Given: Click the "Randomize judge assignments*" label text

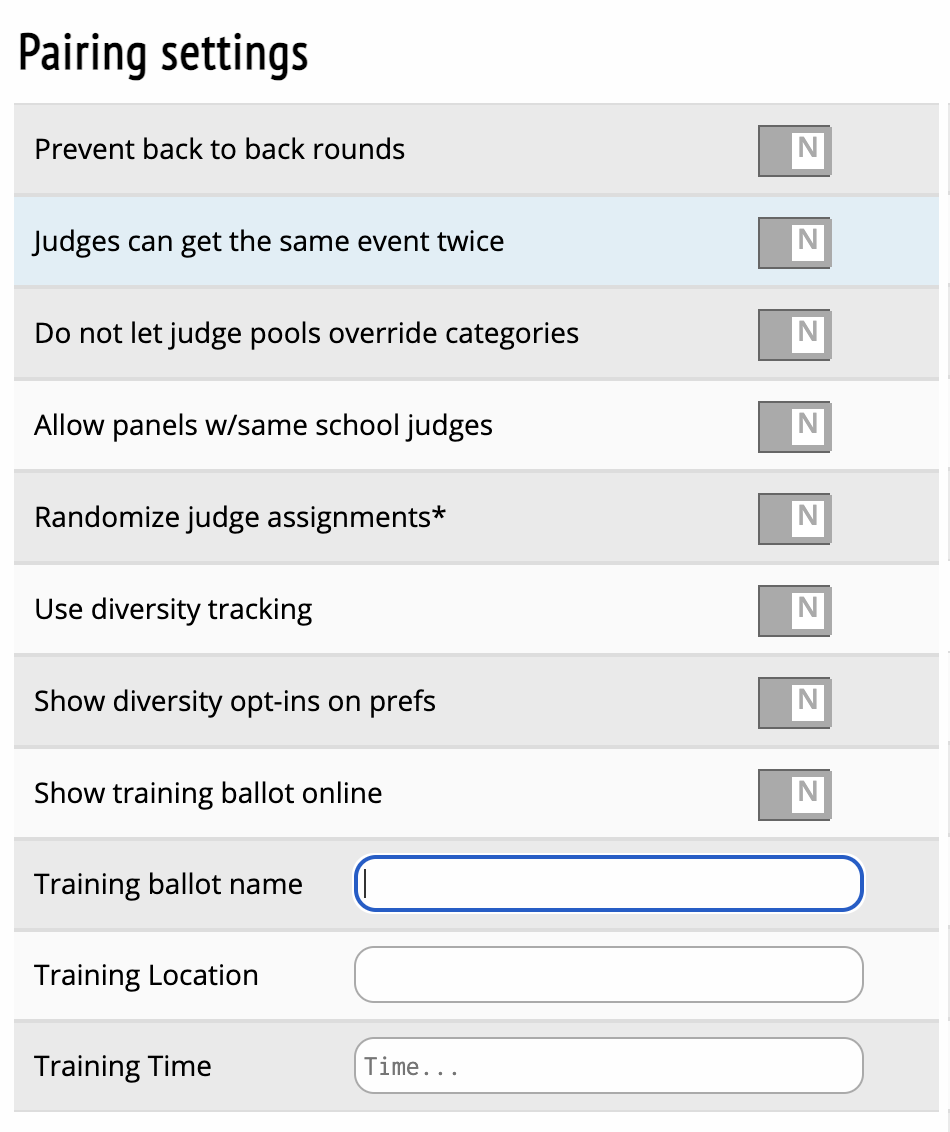Looking at the screenshot, I should pos(240,518).
